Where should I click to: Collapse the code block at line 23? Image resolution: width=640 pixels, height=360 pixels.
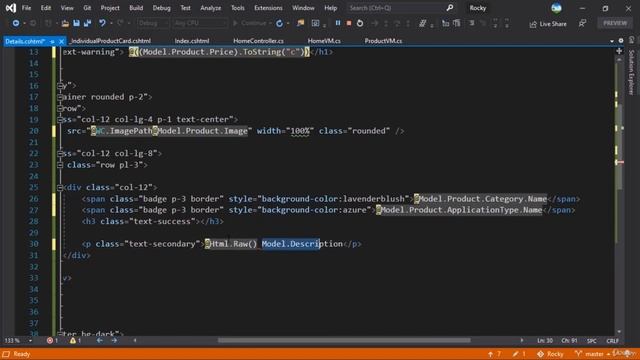coord(60,165)
